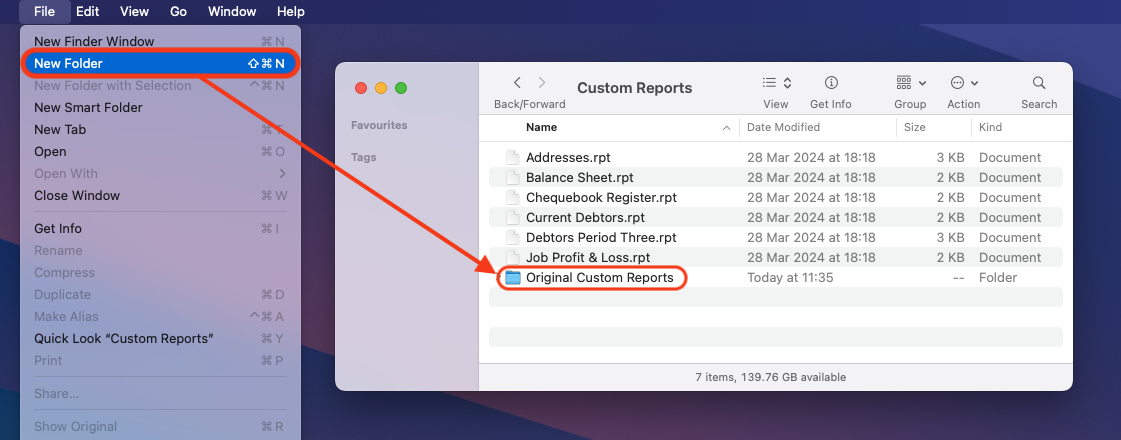Open the Go menu in menu bar
The width and height of the screenshot is (1121, 440).
tap(179, 11)
